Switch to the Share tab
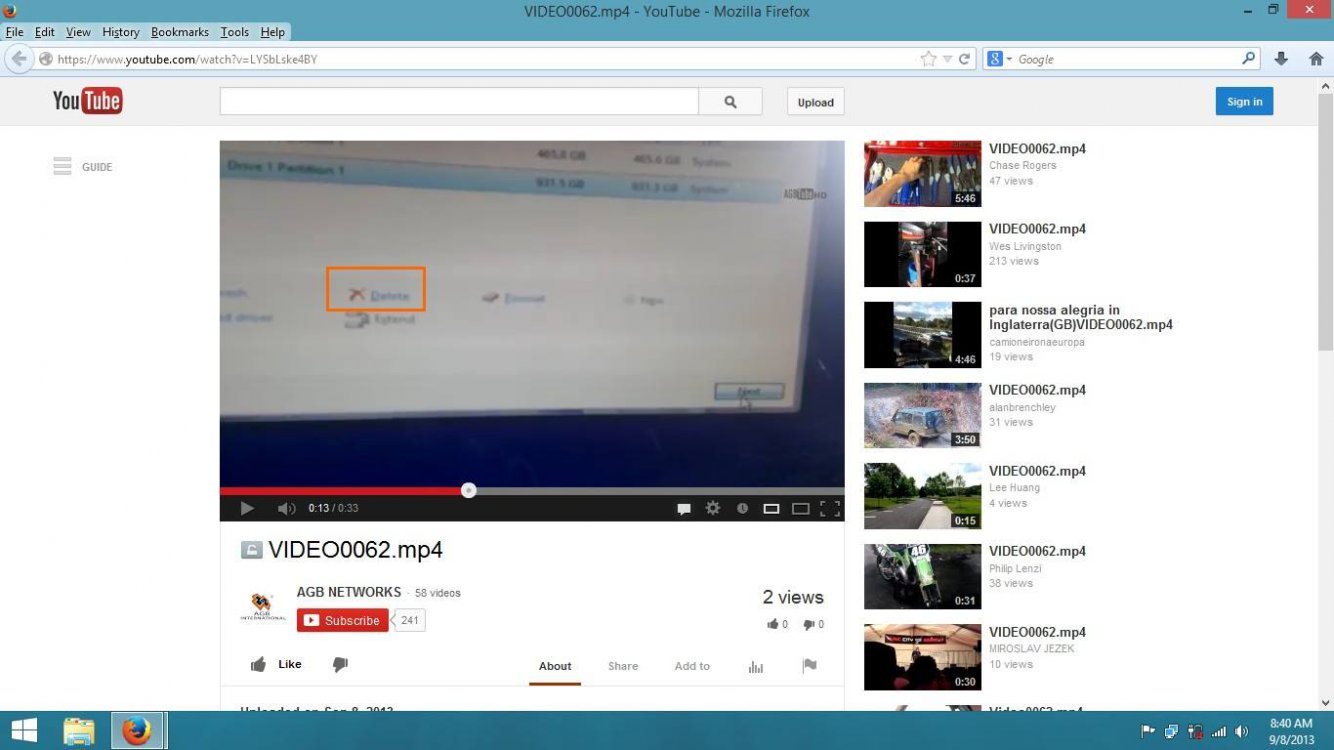The width and height of the screenshot is (1334, 750). (623, 666)
